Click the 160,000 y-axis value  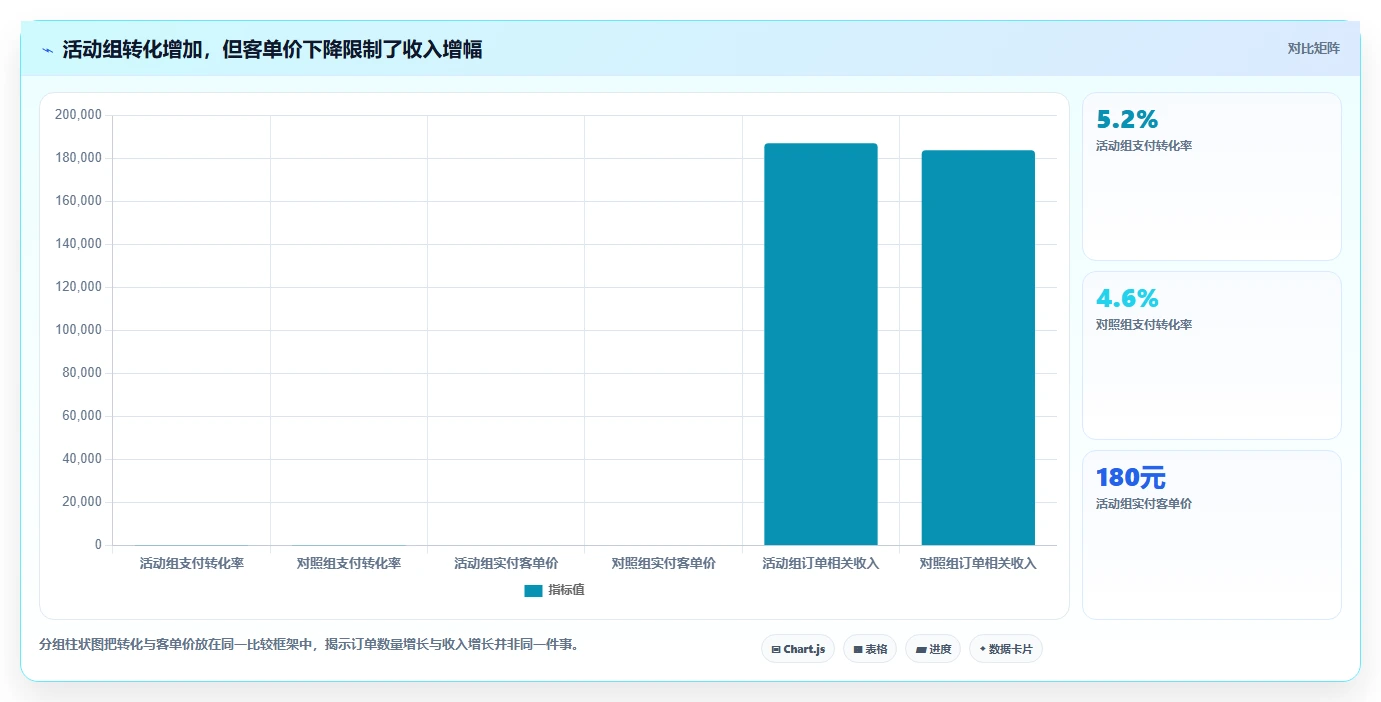78,201
